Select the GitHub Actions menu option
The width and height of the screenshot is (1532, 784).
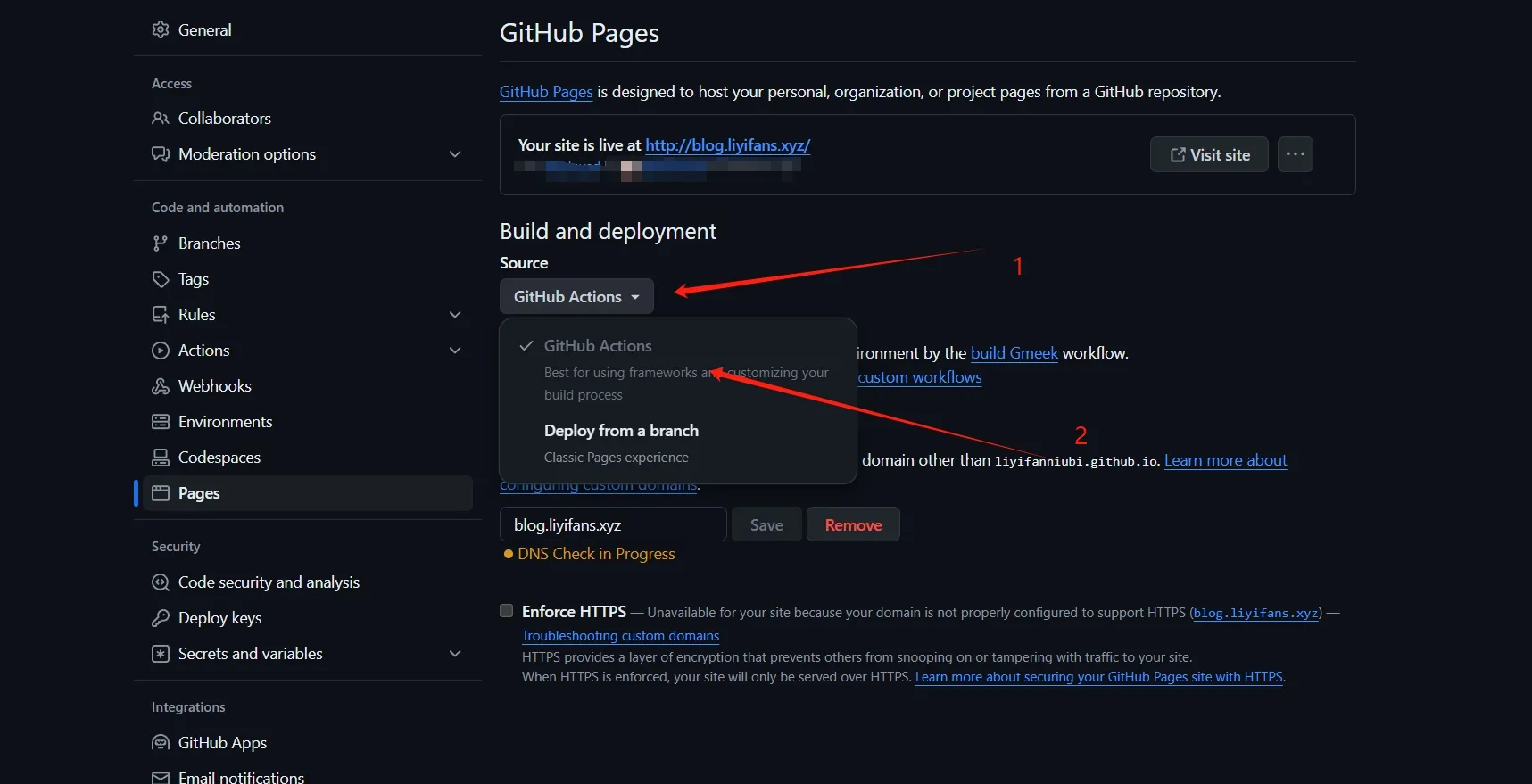598,346
